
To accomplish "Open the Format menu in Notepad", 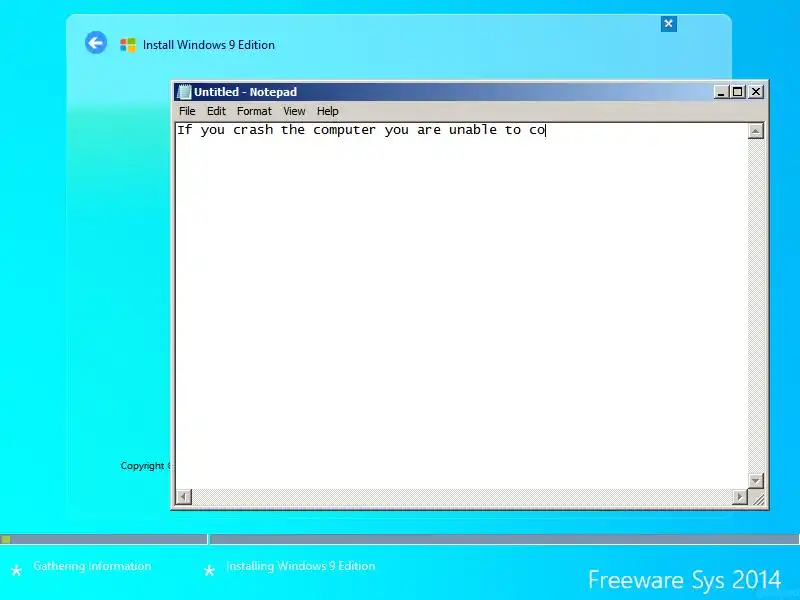I will click(x=254, y=111).
